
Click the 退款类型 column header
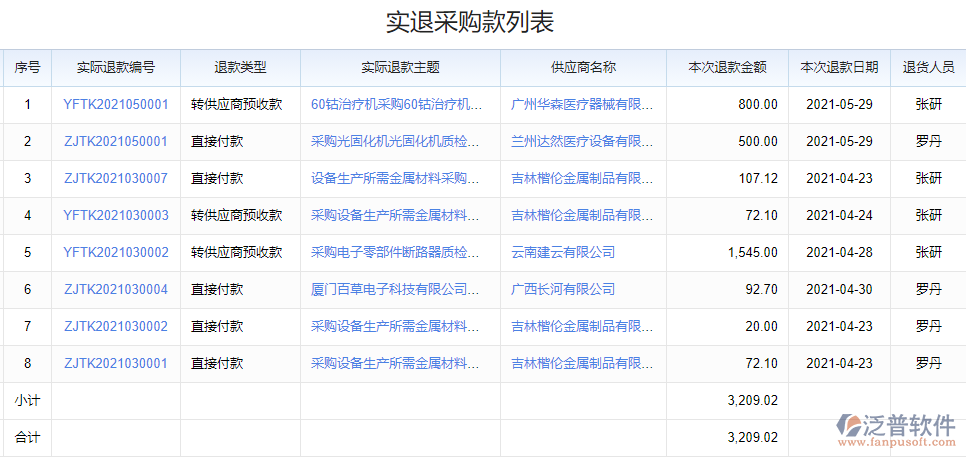[x=240, y=68]
